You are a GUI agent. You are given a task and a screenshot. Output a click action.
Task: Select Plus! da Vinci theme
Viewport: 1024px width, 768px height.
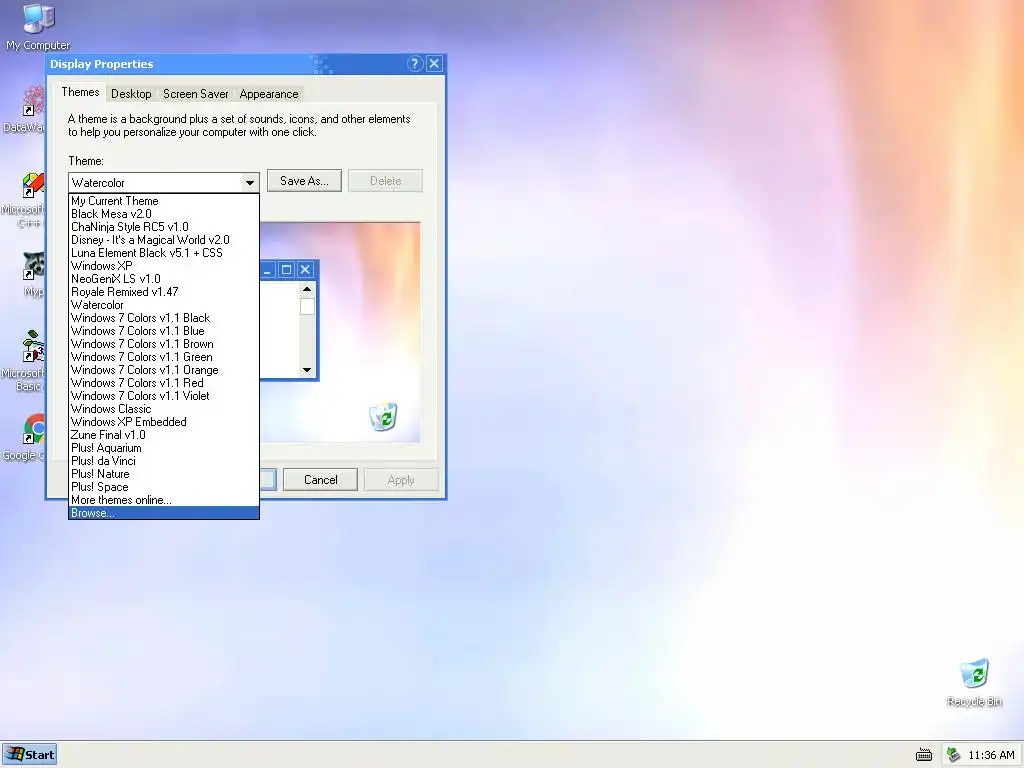point(164,461)
